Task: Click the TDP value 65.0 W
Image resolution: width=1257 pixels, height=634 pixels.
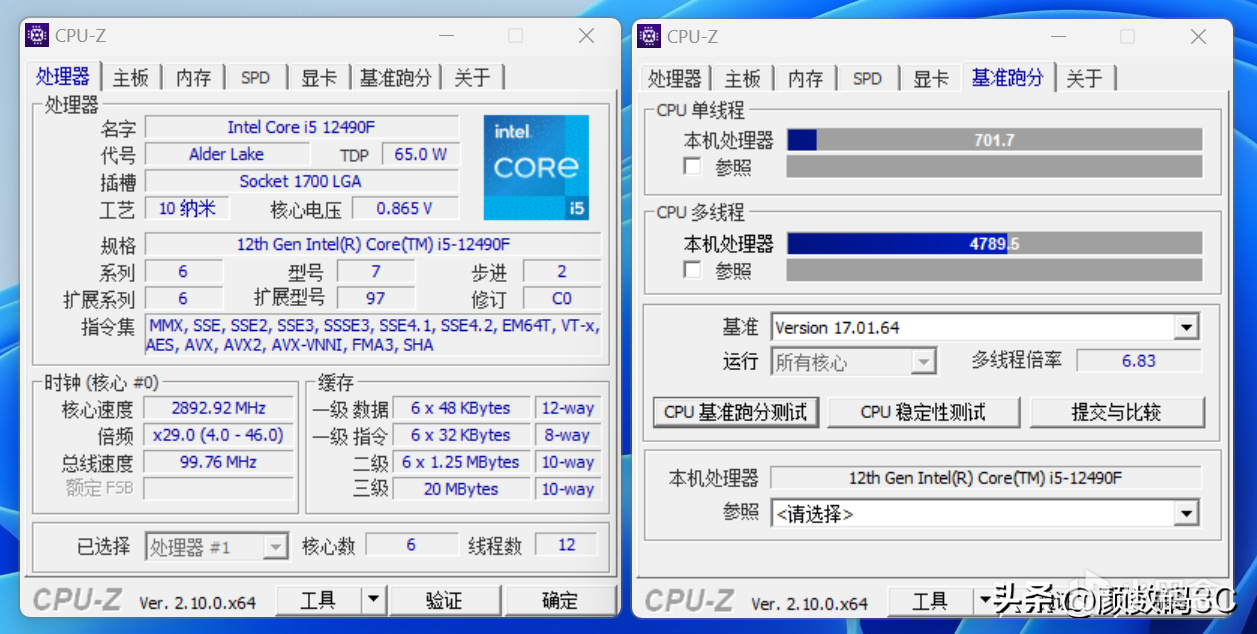Action: point(419,154)
